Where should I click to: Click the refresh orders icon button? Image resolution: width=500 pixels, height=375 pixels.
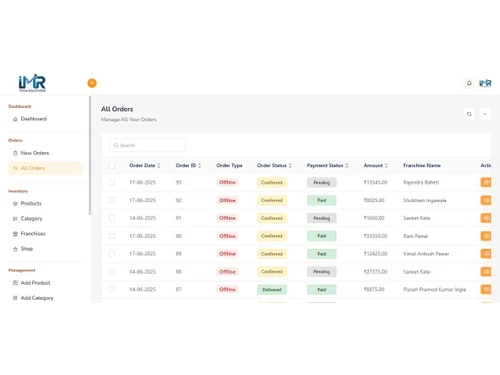469,114
